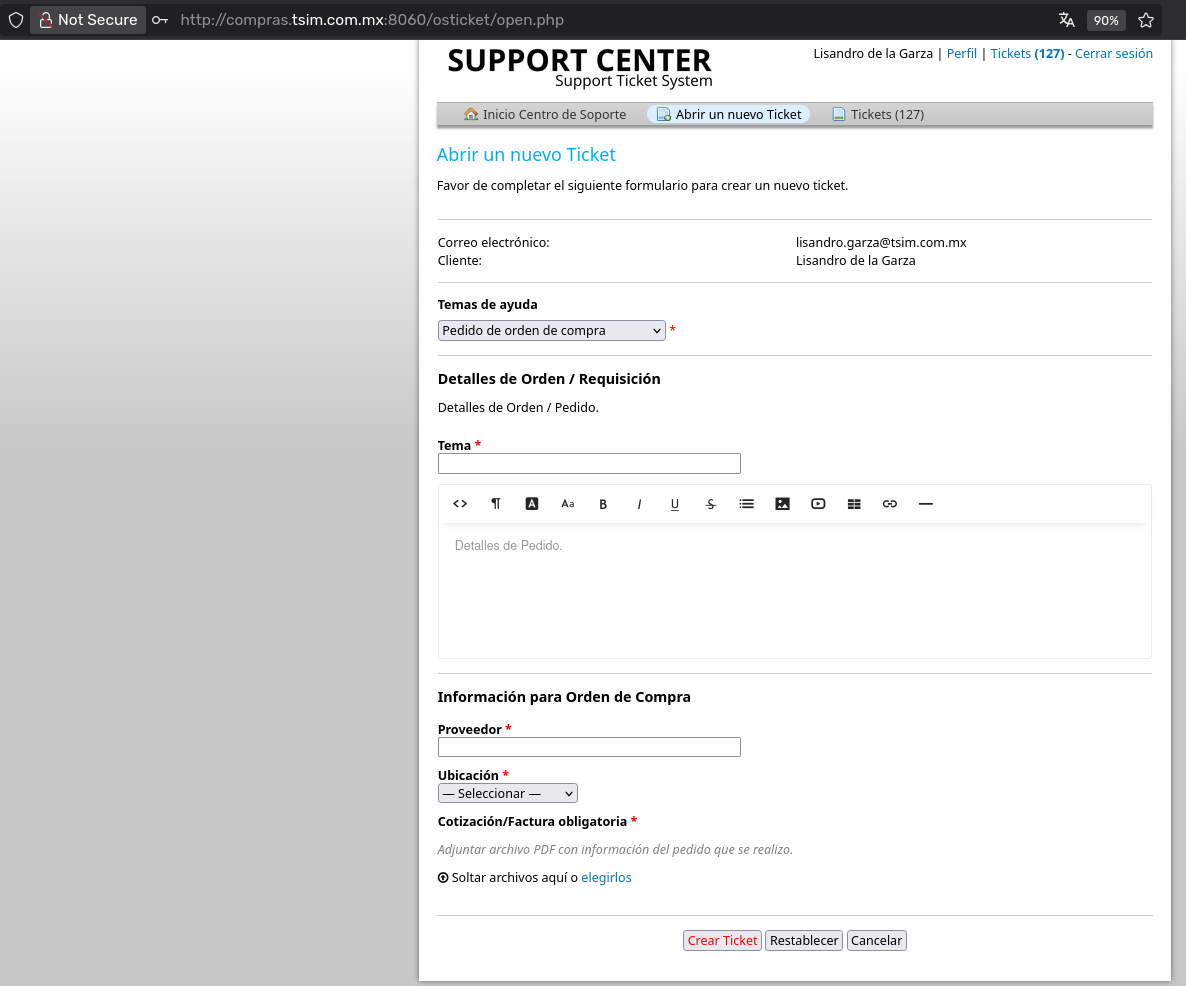The image size is (1186, 986).
Task: Insert a video in editor
Action: 818,504
